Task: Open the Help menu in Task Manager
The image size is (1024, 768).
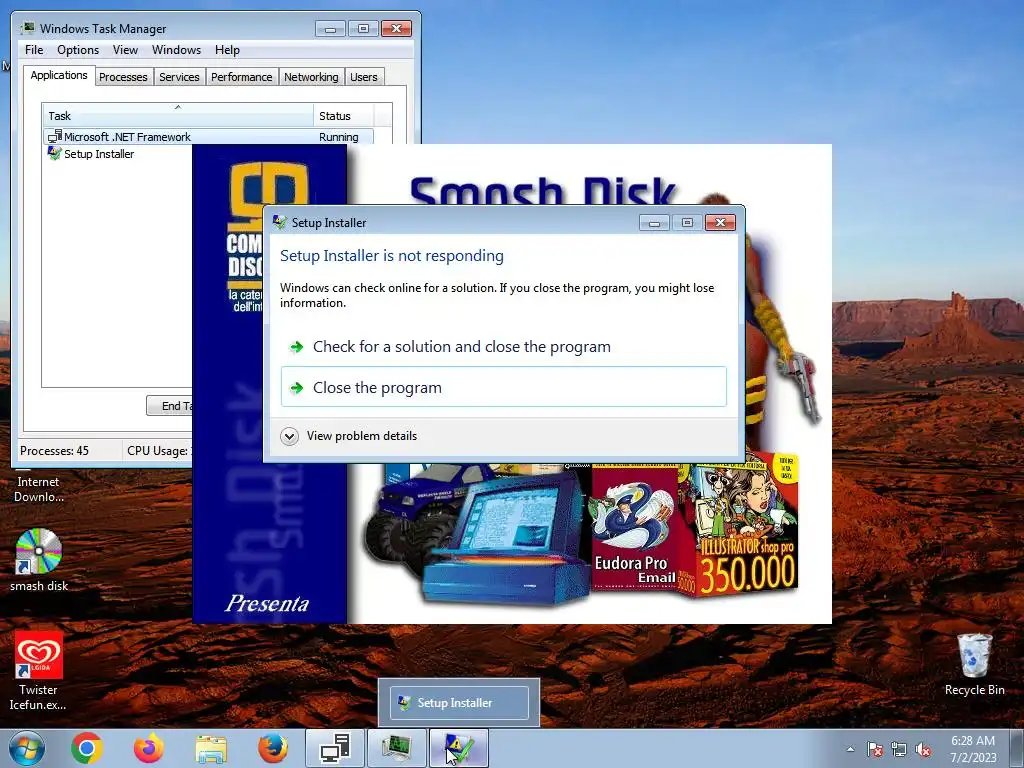Action: [227, 50]
